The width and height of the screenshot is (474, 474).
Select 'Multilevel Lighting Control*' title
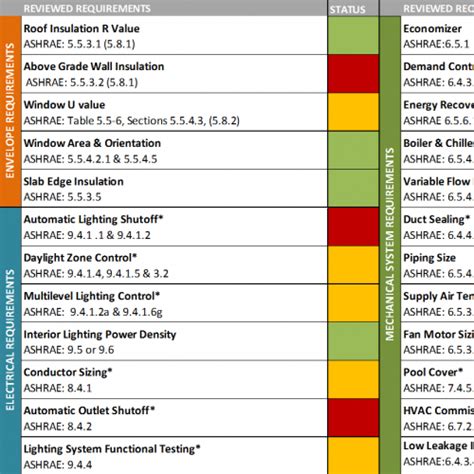click(x=92, y=296)
